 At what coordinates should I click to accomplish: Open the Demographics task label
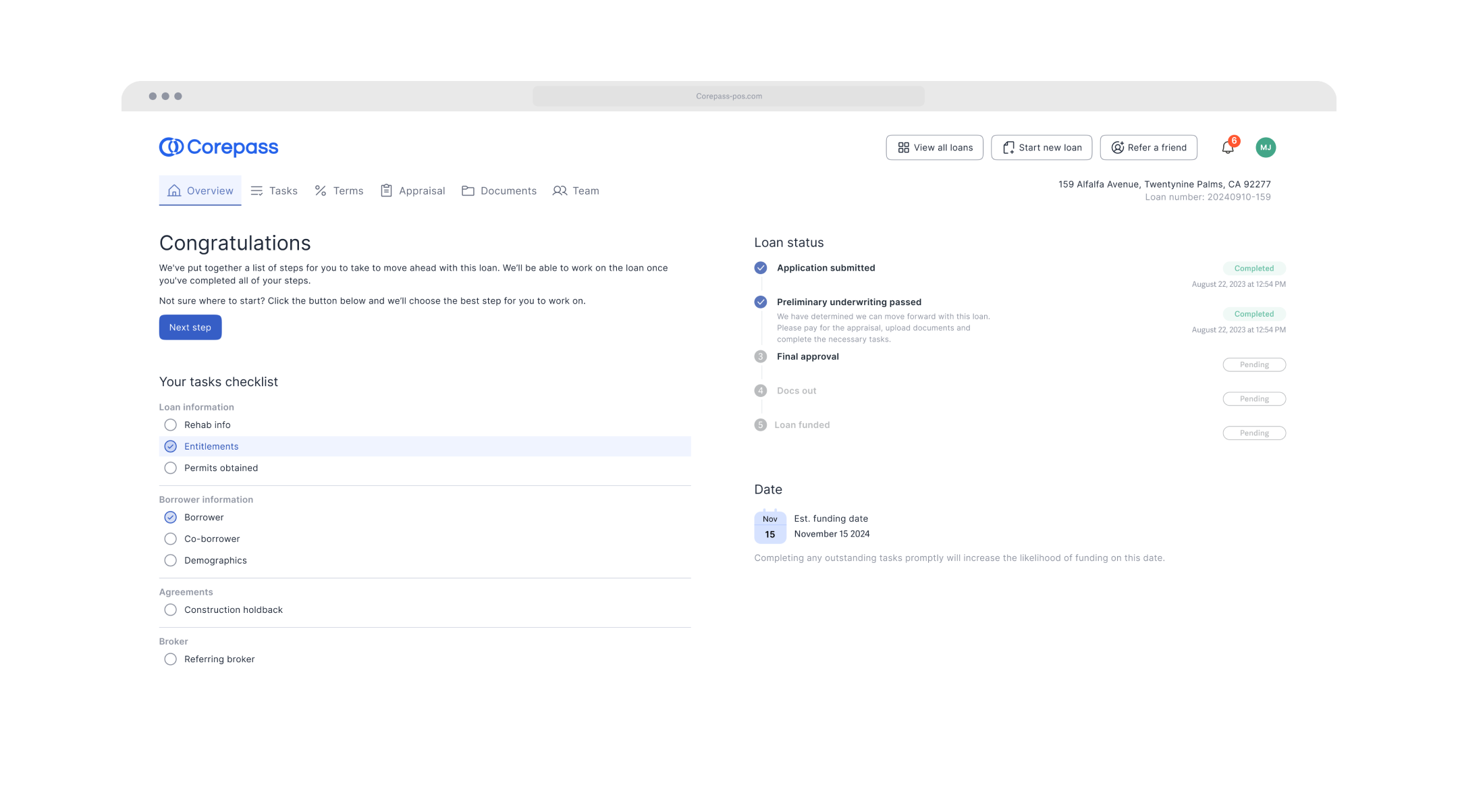(215, 560)
